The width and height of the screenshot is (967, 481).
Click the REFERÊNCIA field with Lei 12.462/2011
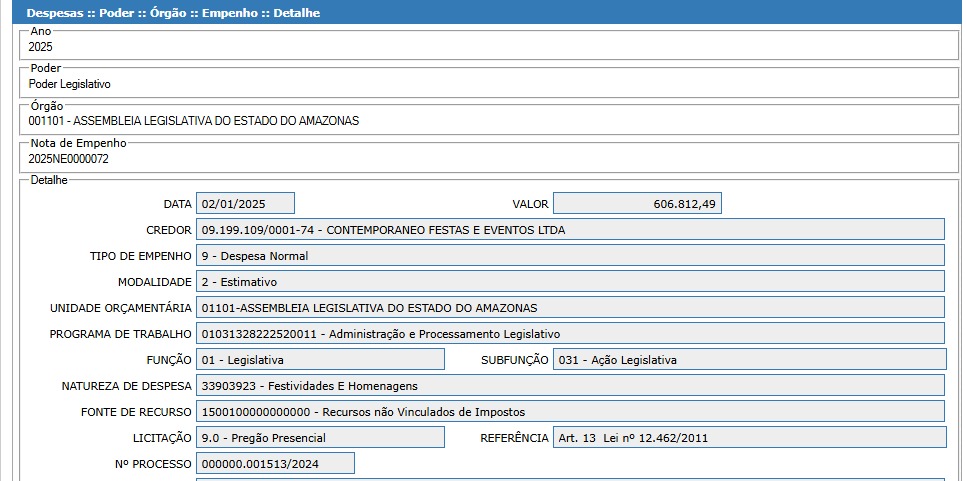point(749,437)
